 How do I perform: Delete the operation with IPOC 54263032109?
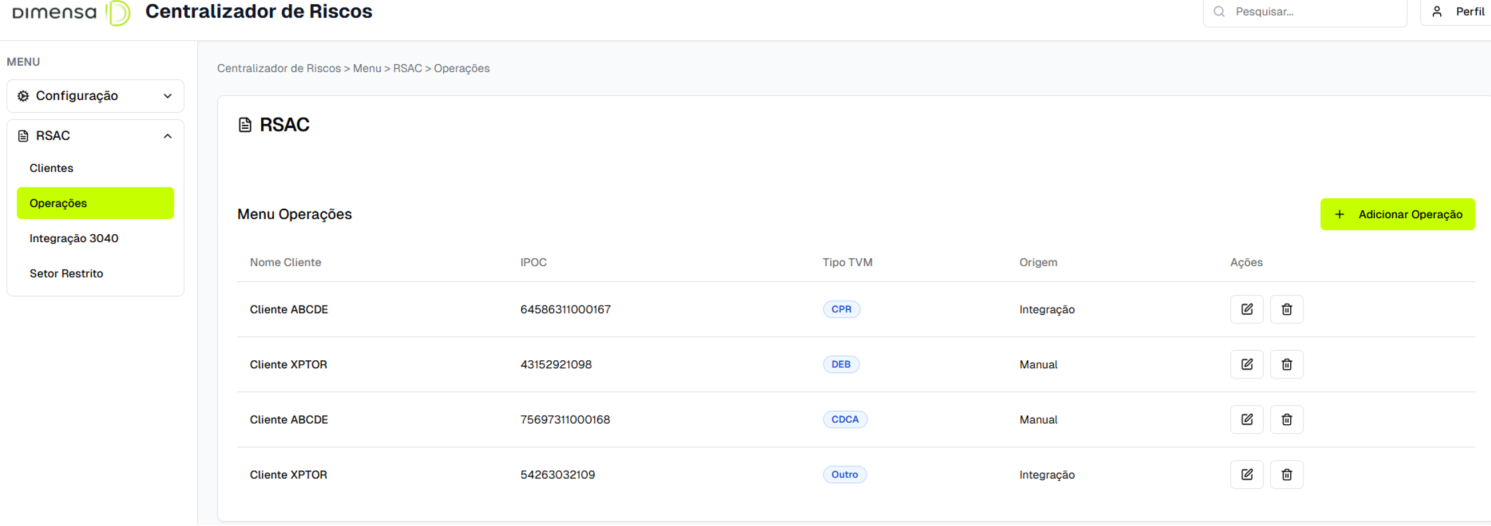(x=1286, y=475)
